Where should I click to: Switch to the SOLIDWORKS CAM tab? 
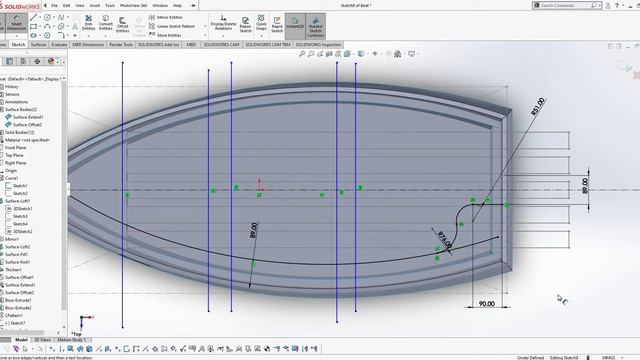221,44
